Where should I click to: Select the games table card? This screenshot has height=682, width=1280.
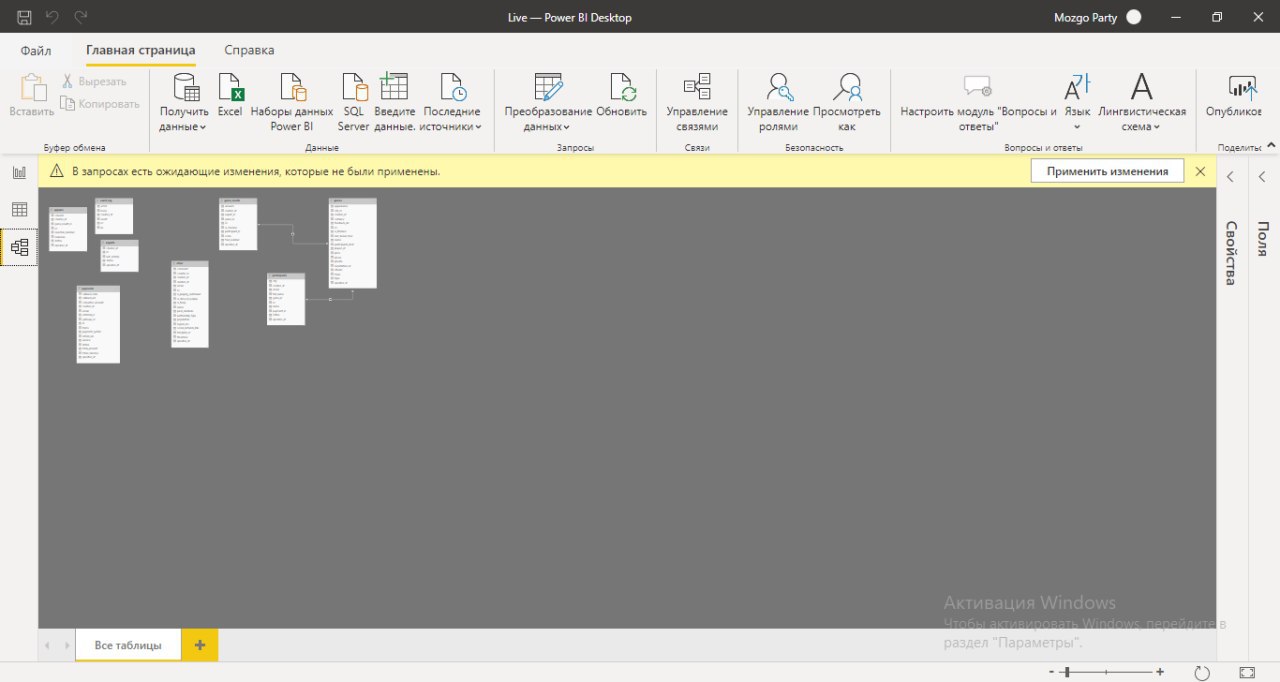pyautogui.click(x=353, y=243)
